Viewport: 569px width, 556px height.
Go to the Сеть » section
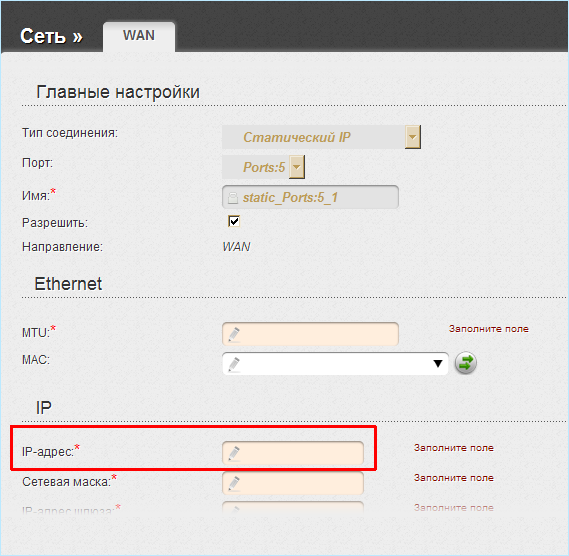point(51,36)
